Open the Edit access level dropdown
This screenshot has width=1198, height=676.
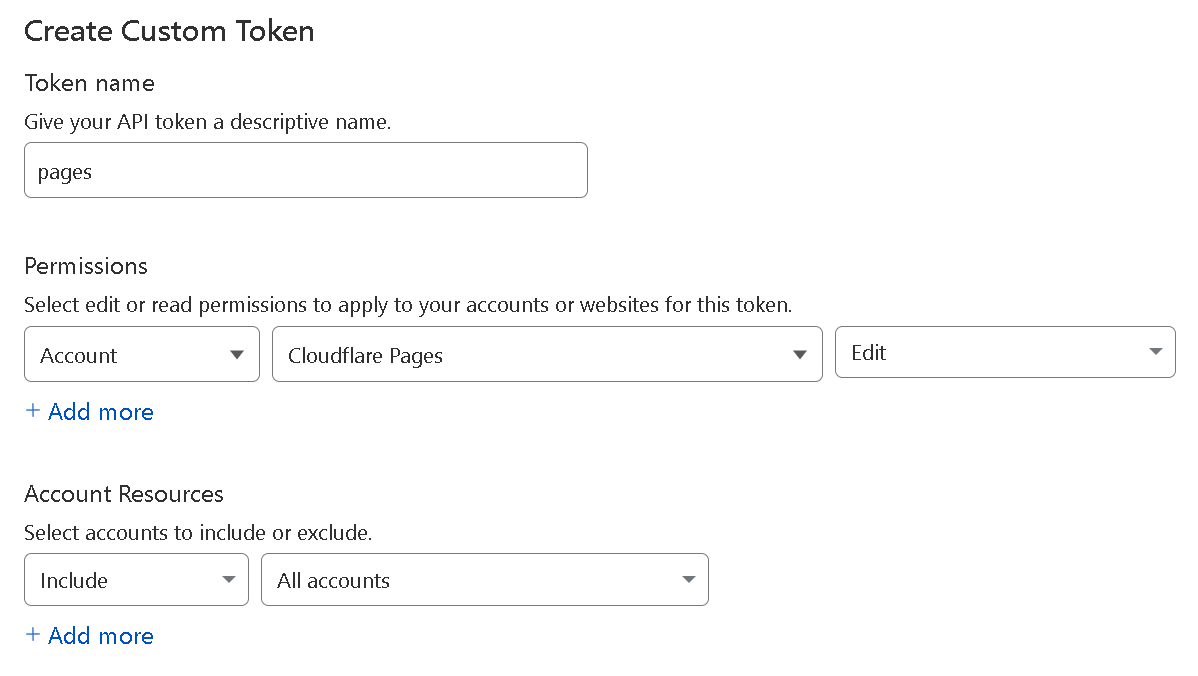point(1004,352)
